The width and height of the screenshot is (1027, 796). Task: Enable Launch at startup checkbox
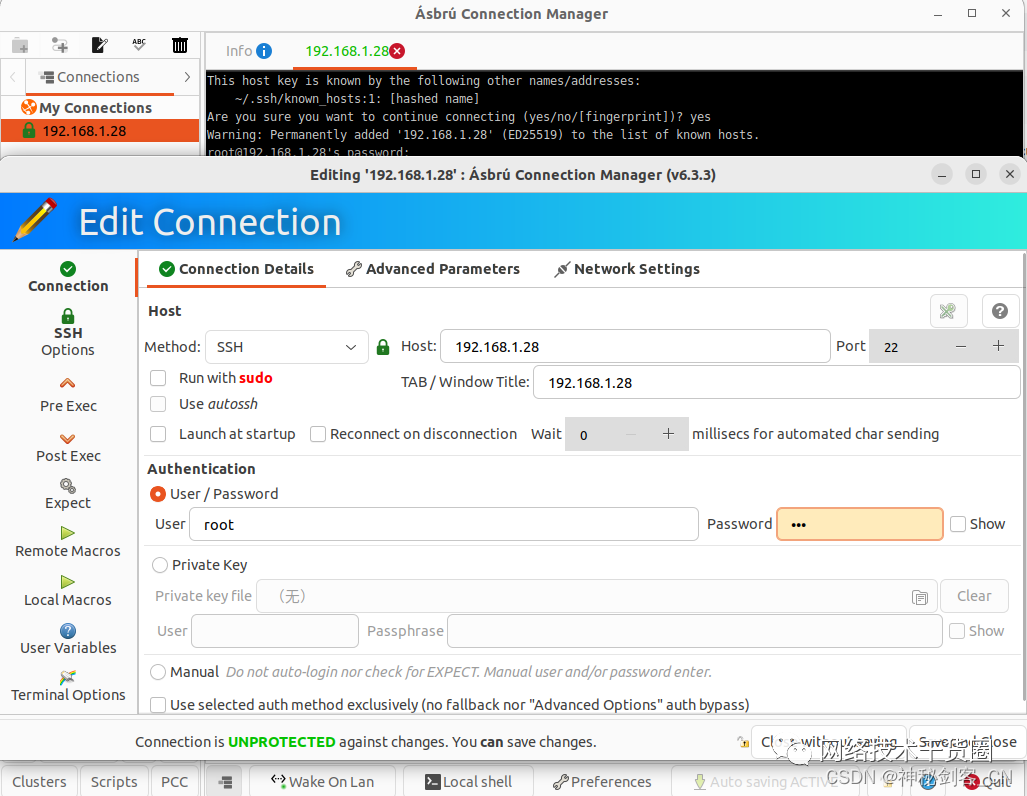click(158, 434)
